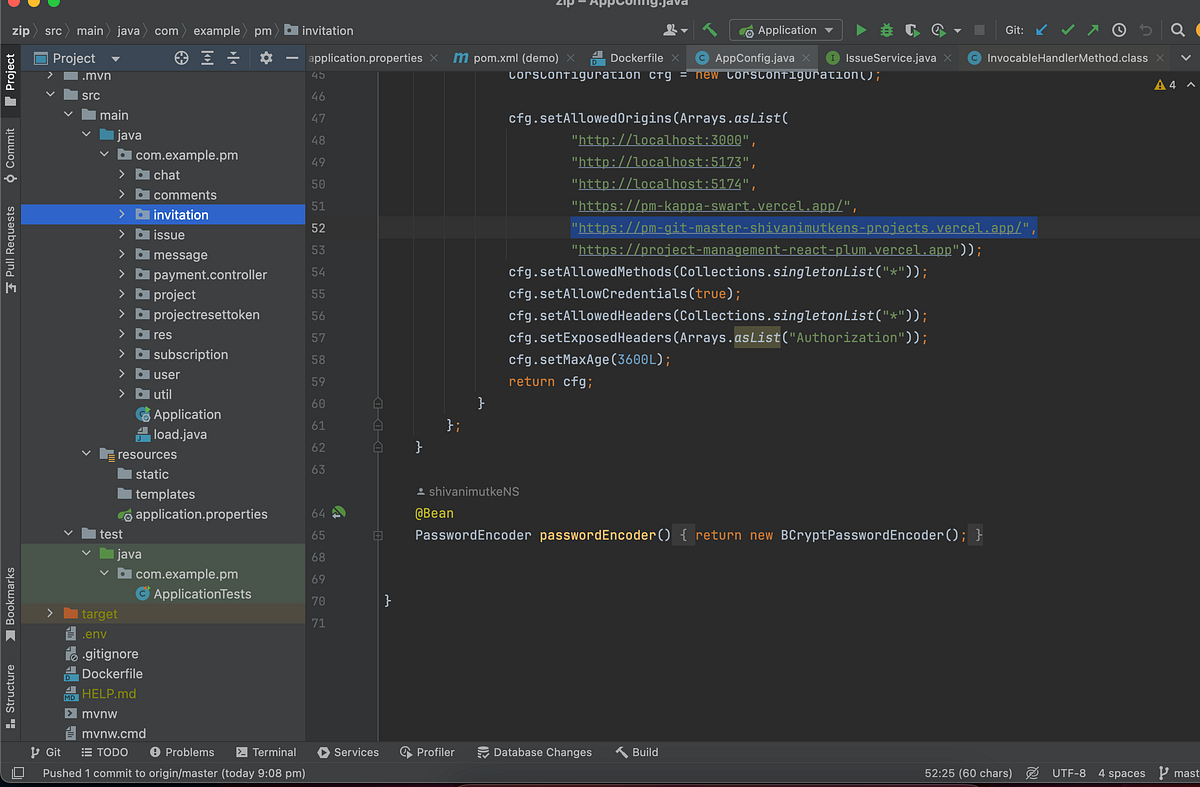Expand the target folder in the project tree
The image size is (1200, 787).
[x=50, y=614]
